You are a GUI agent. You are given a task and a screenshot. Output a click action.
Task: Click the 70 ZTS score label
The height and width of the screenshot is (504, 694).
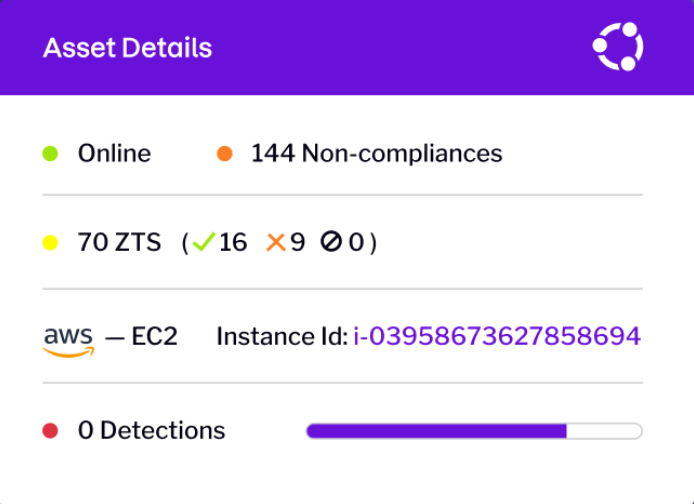(x=120, y=242)
